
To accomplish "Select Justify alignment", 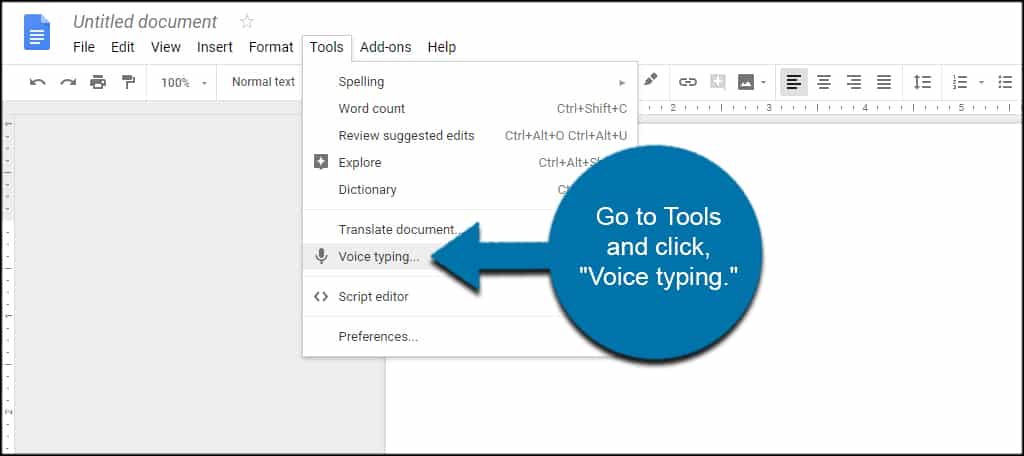I will click(x=884, y=82).
